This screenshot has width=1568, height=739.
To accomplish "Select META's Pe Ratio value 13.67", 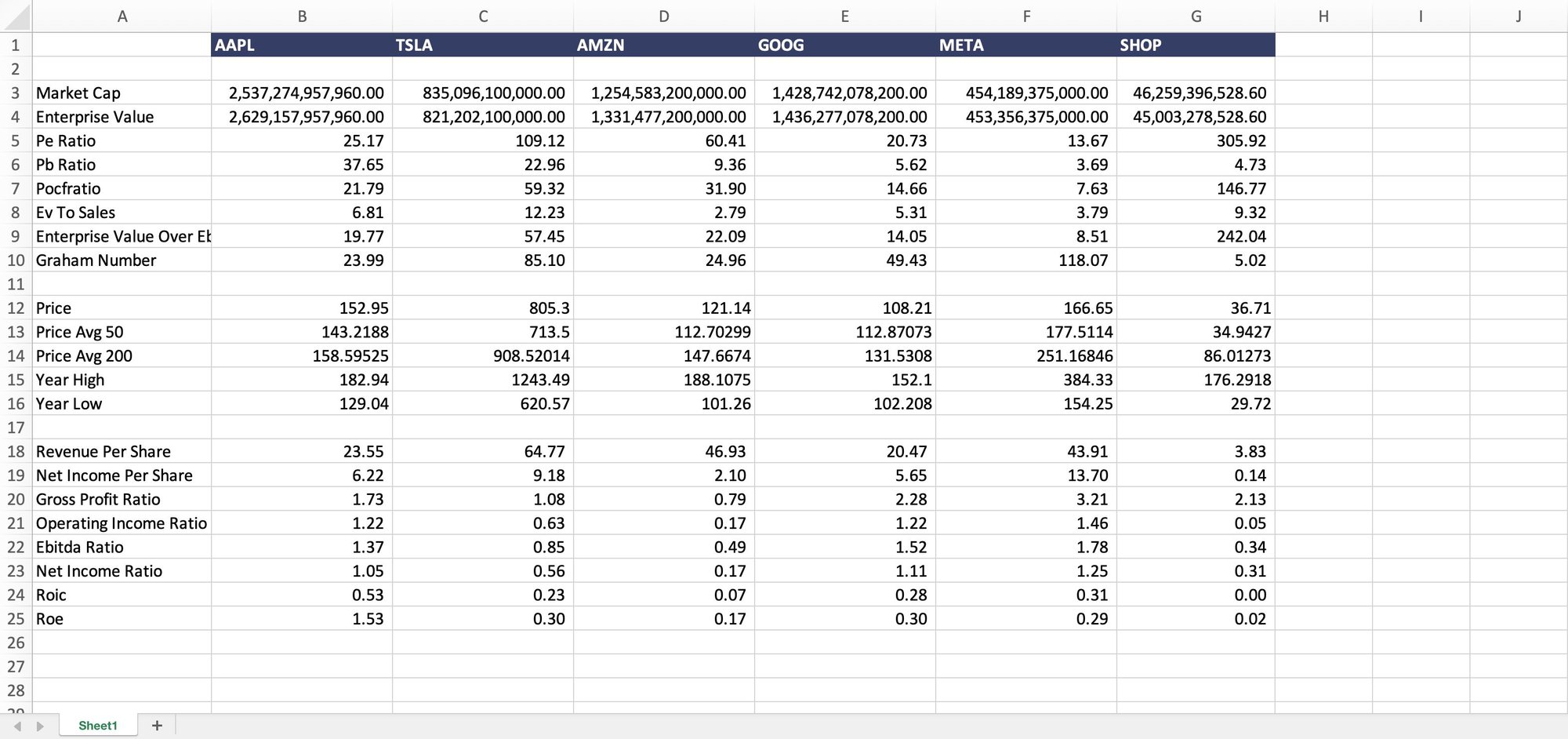I will 1025,140.
